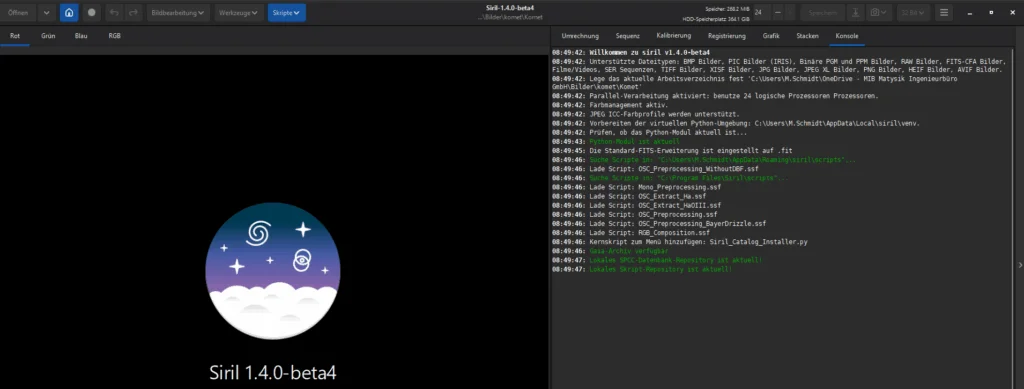1024x389 pixels.
Task: Click log line about Siril_Catalog_Installer.py
Action: 698,241
